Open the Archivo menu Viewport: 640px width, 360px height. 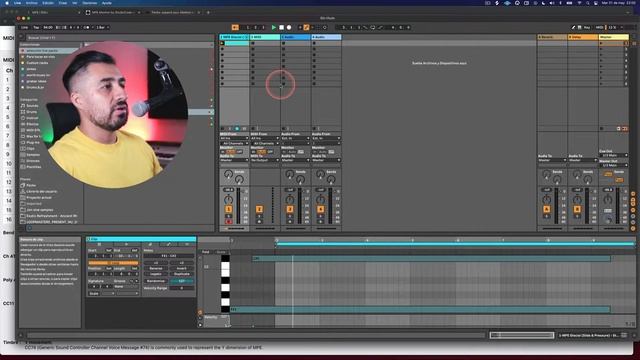click(31, 3)
